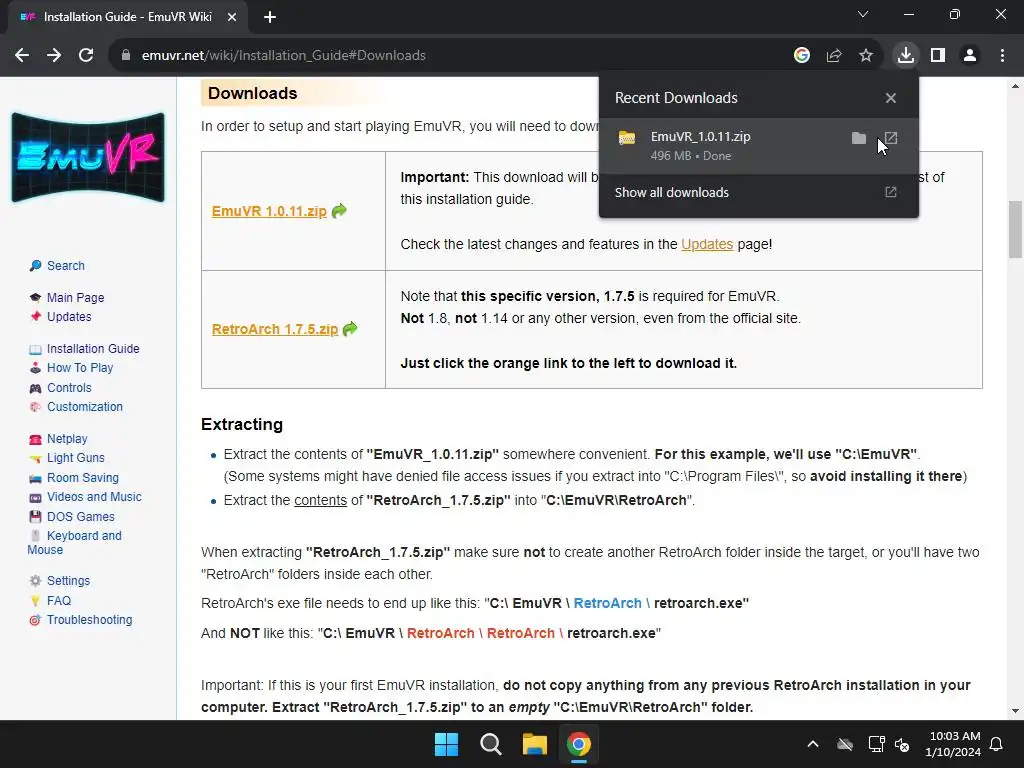Viewport: 1024px width, 768px height.
Task: Open Installation Guide in the sidebar
Action: click(93, 349)
